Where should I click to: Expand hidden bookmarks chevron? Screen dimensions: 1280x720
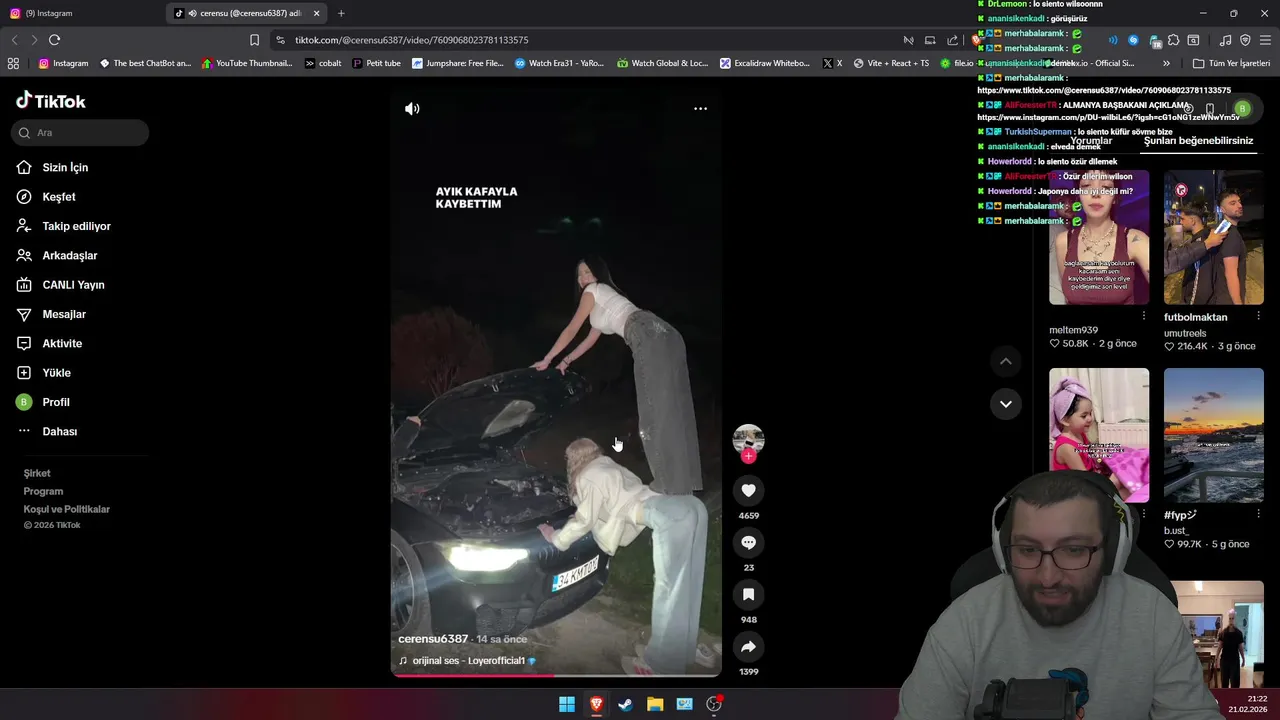tap(1166, 63)
